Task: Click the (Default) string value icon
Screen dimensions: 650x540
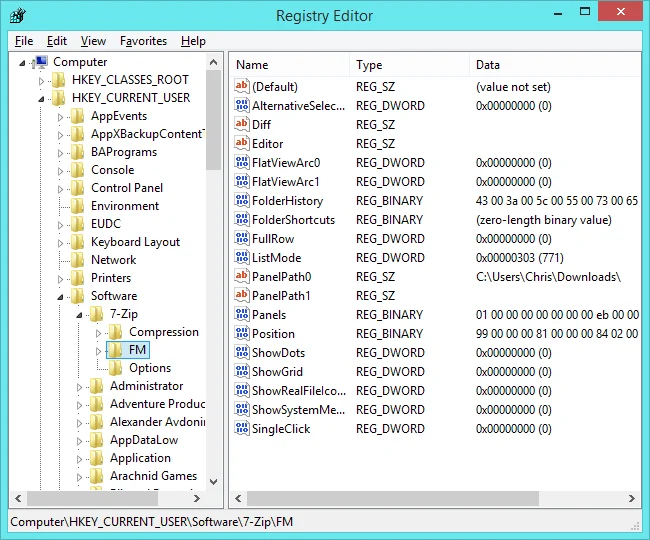Action: click(x=242, y=86)
